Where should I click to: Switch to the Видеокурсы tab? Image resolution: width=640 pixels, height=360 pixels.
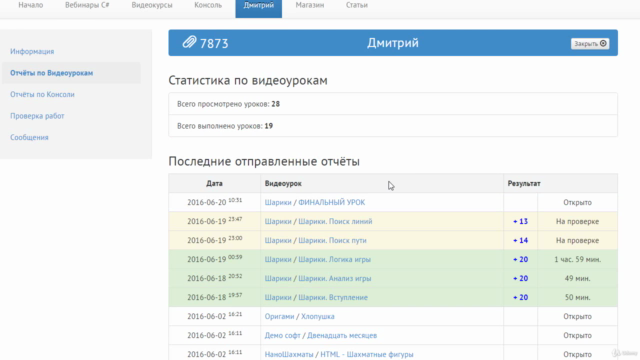(152, 5)
